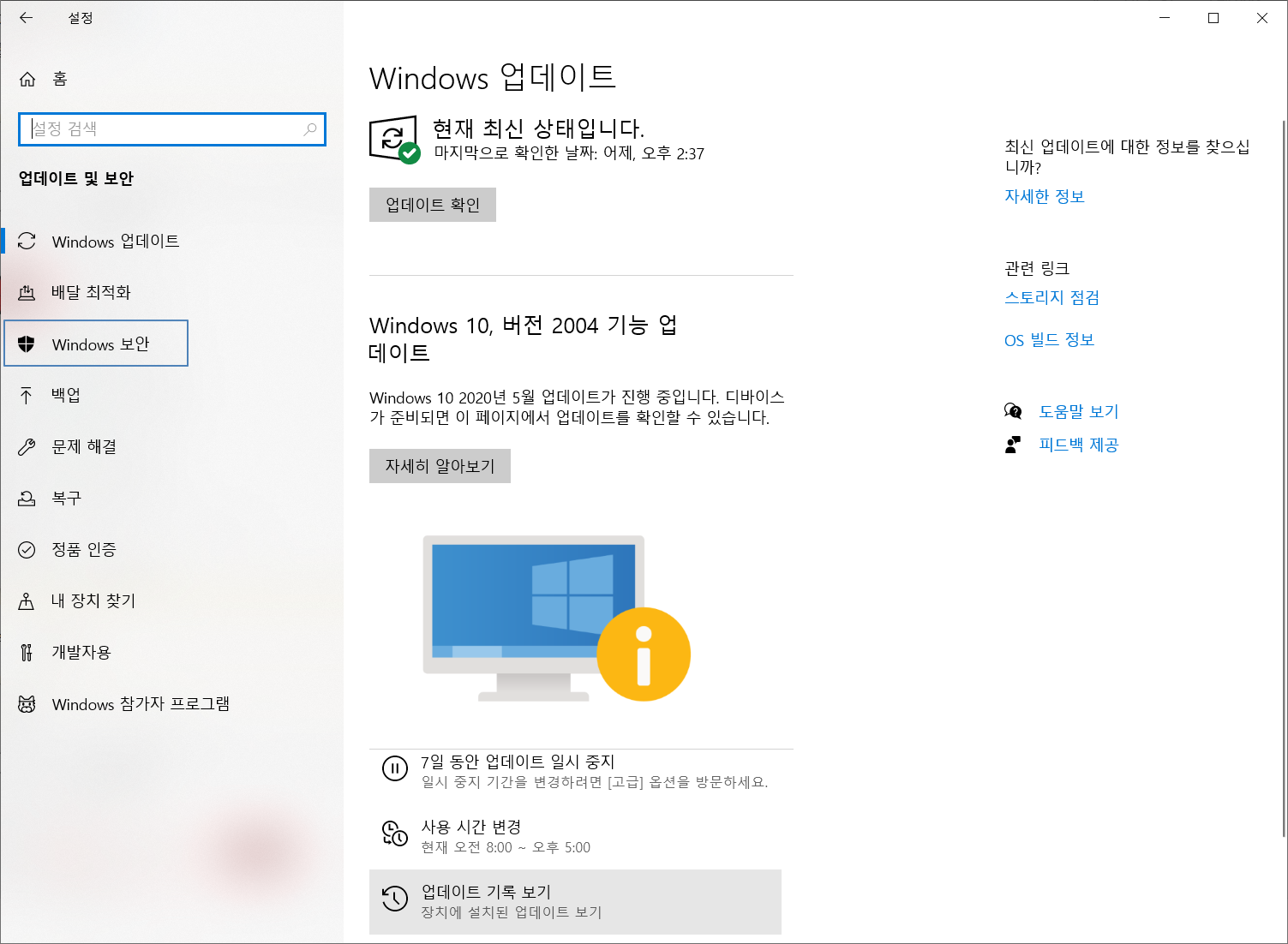Click the pause icon for 7일 동안 업데이트 일시 중지
The image size is (1288, 944).
pos(395,768)
